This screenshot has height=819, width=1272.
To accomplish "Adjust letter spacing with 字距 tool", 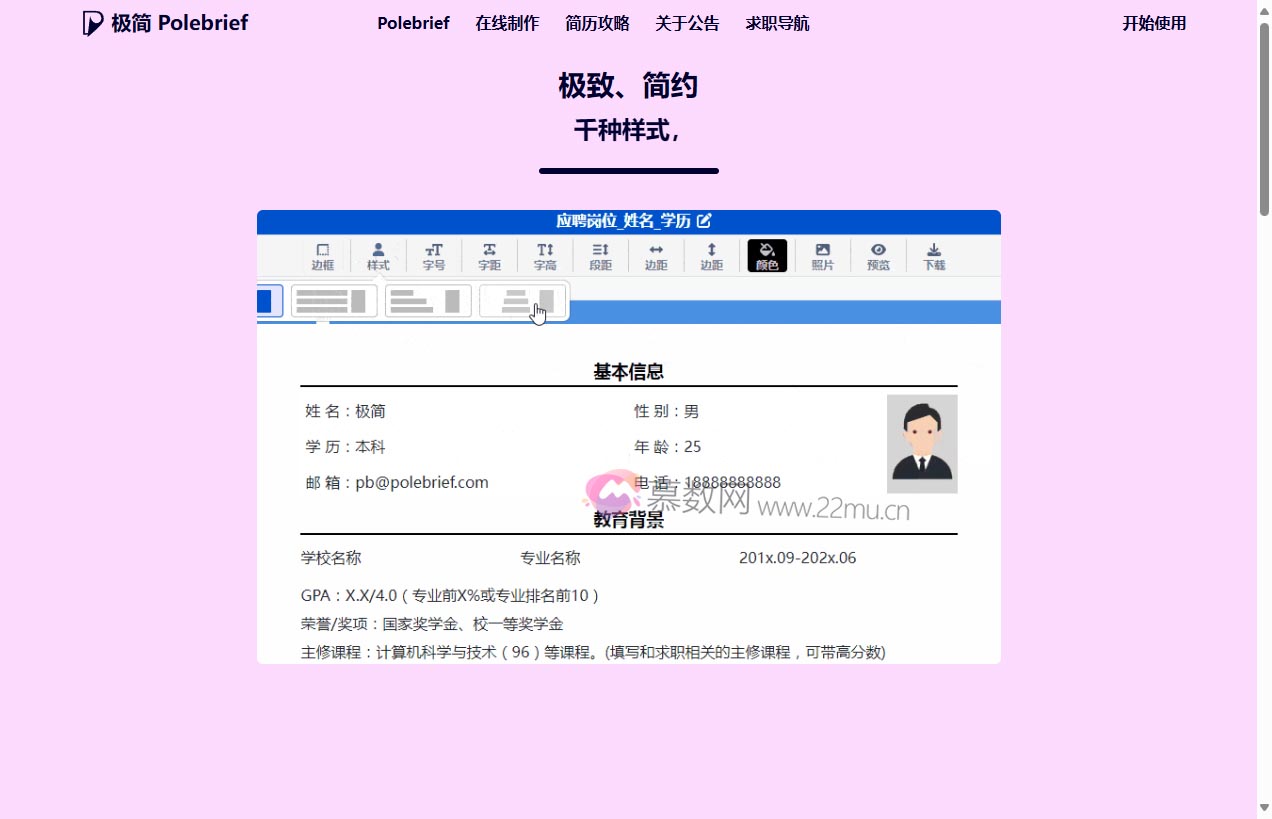I will tap(489, 255).
